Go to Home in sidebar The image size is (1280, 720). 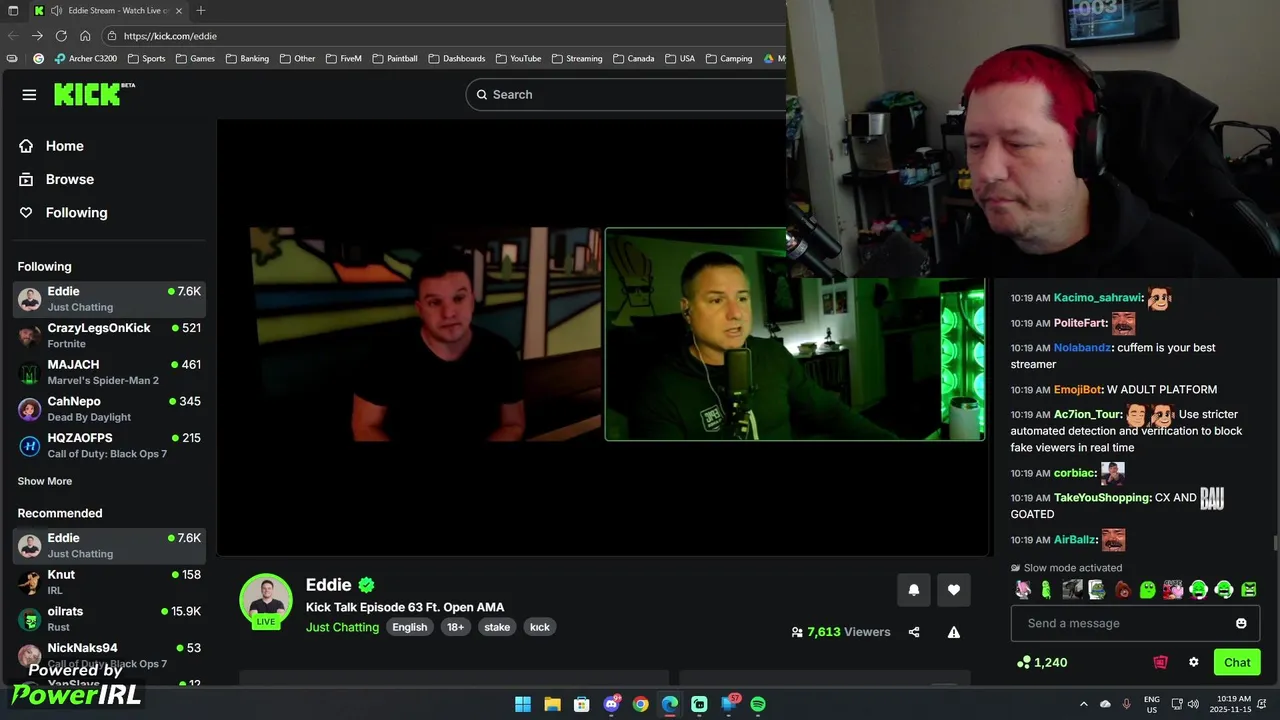(x=64, y=146)
